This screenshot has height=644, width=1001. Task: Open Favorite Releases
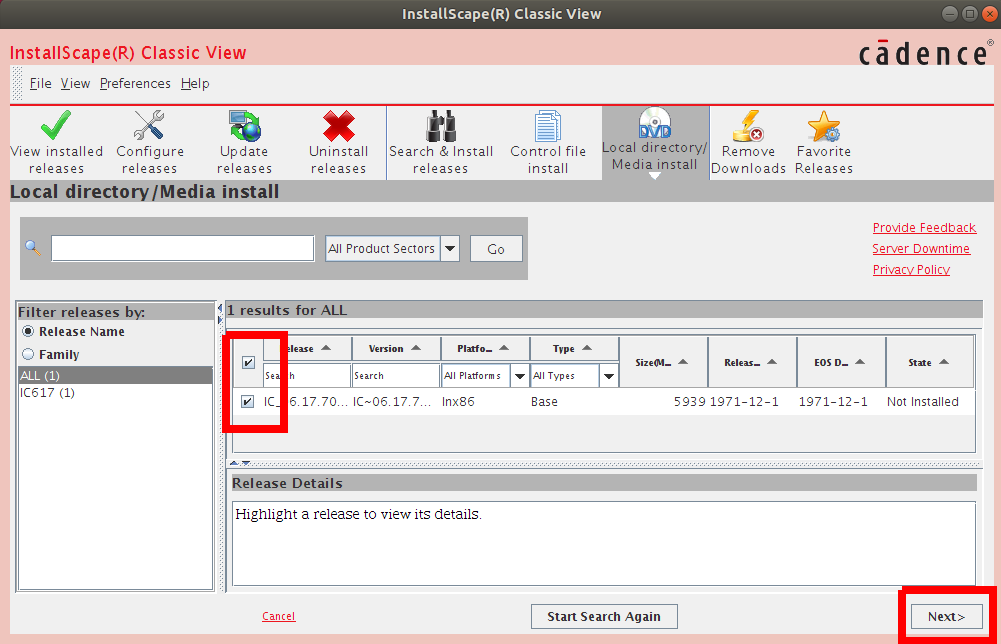coord(823,140)
